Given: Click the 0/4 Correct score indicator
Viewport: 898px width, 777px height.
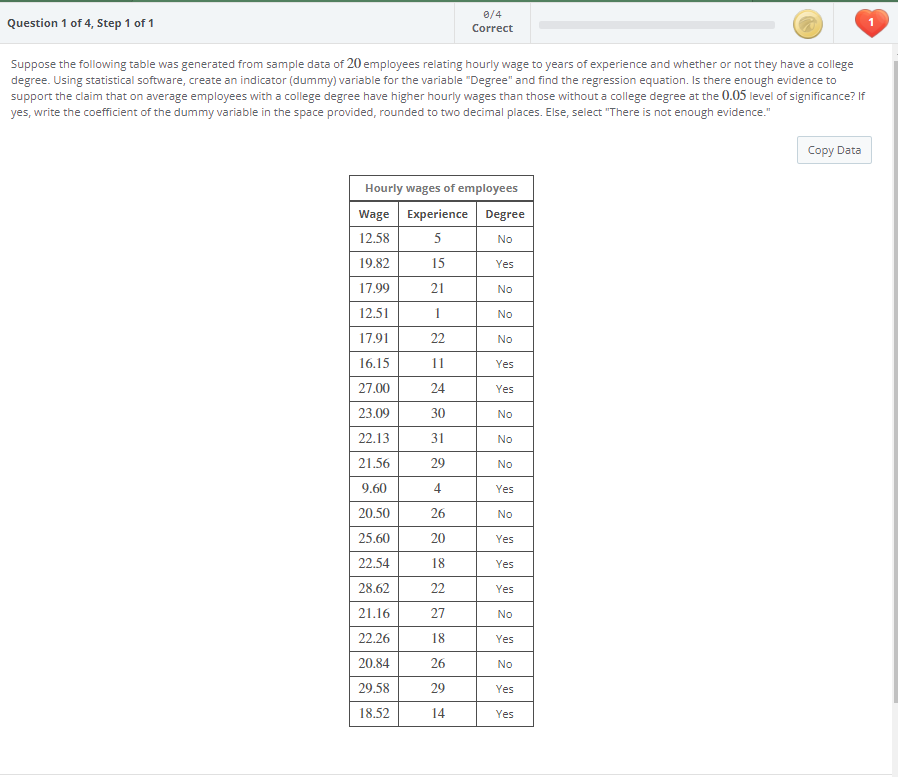Looking at the screenshot, I should pyautogui.click(x=491, y=21).
